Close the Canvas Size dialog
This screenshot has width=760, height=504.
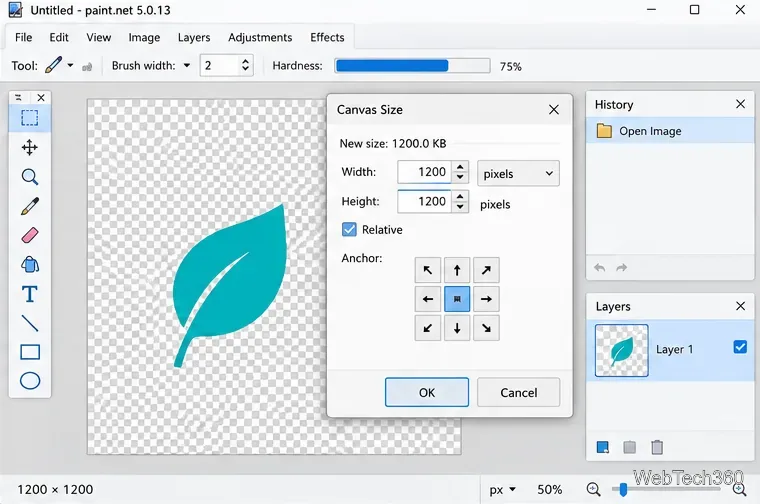[554, 110]
